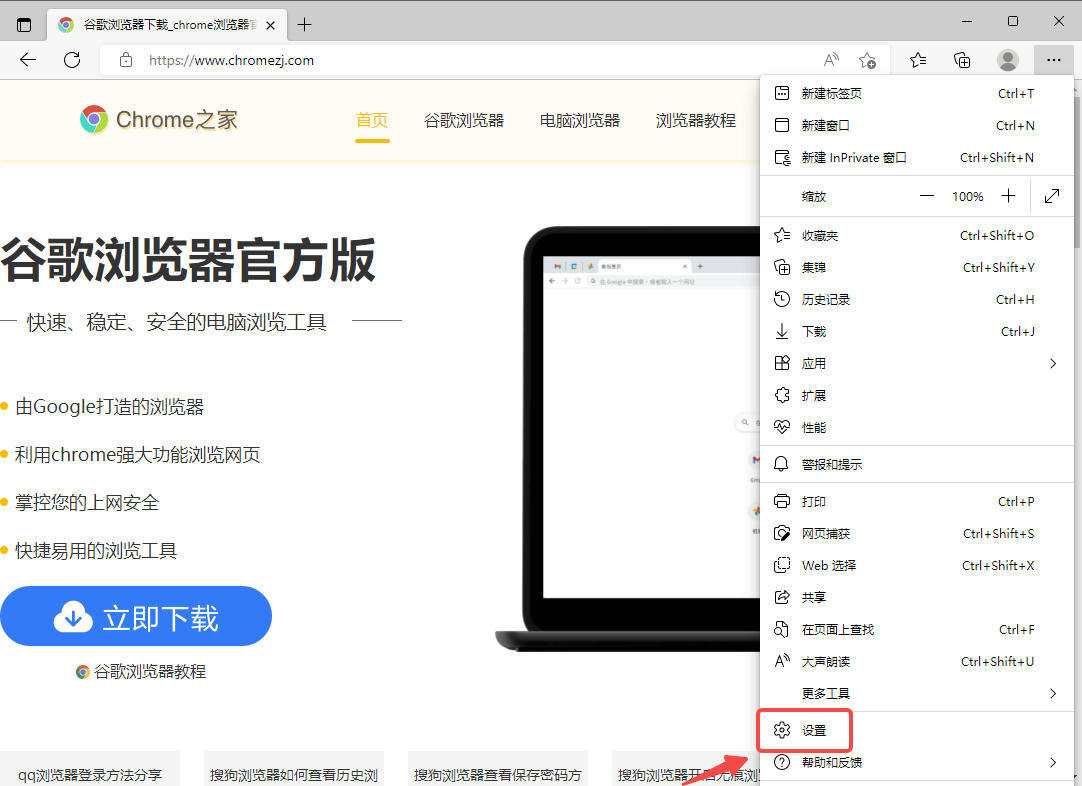Open 收藏夹 from the menu
The height and width of the screenshot is (786, 1082).
click(916, 235)
